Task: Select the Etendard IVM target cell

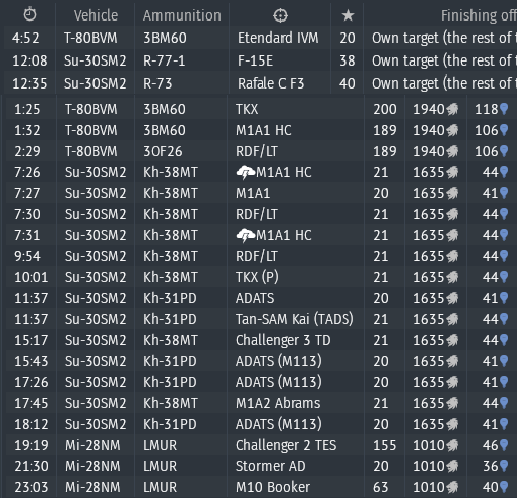Action: click(278, 38)
